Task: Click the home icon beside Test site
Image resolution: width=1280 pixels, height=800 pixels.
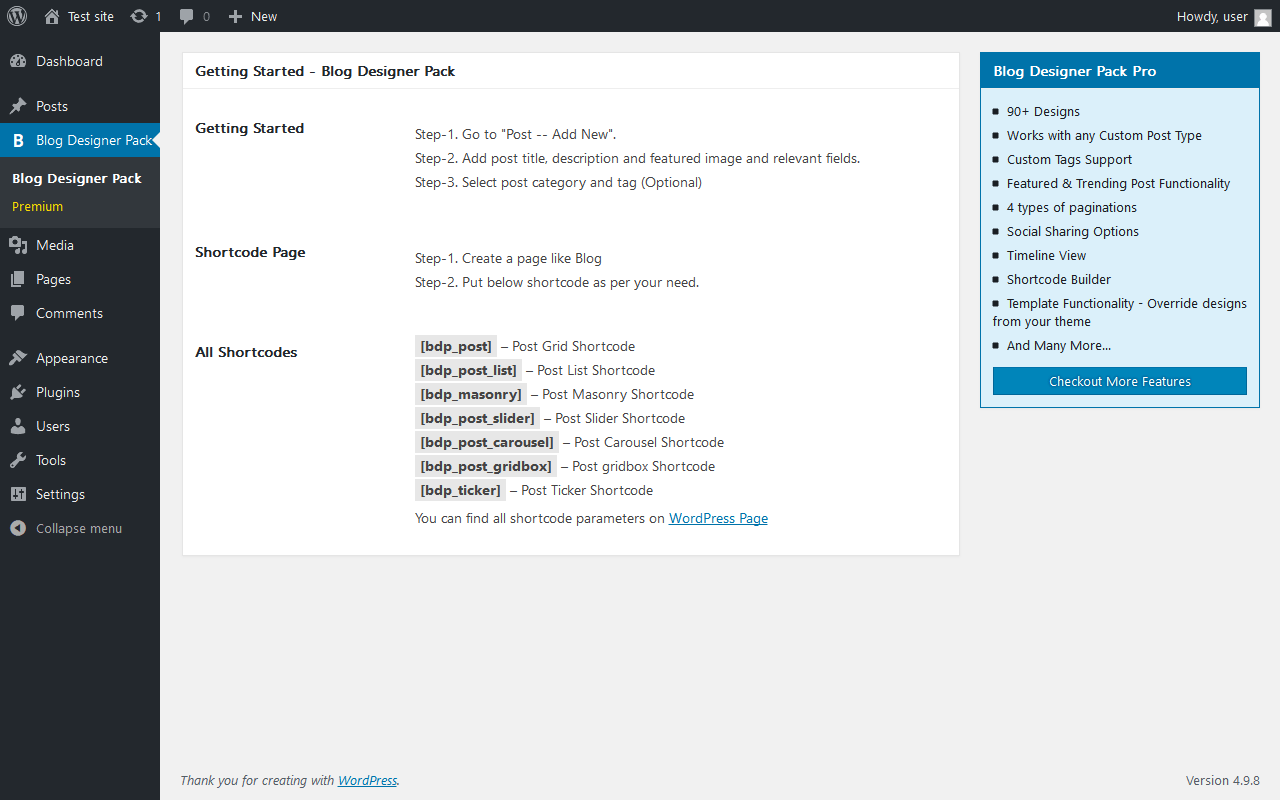Action: 52,16
